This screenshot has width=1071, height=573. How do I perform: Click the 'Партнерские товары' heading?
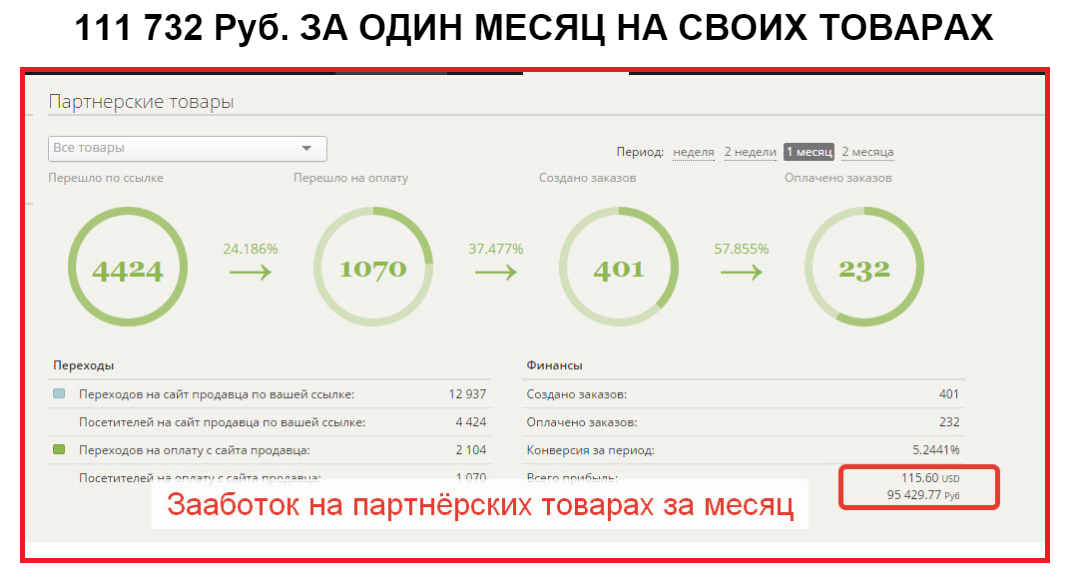point(141,102)
